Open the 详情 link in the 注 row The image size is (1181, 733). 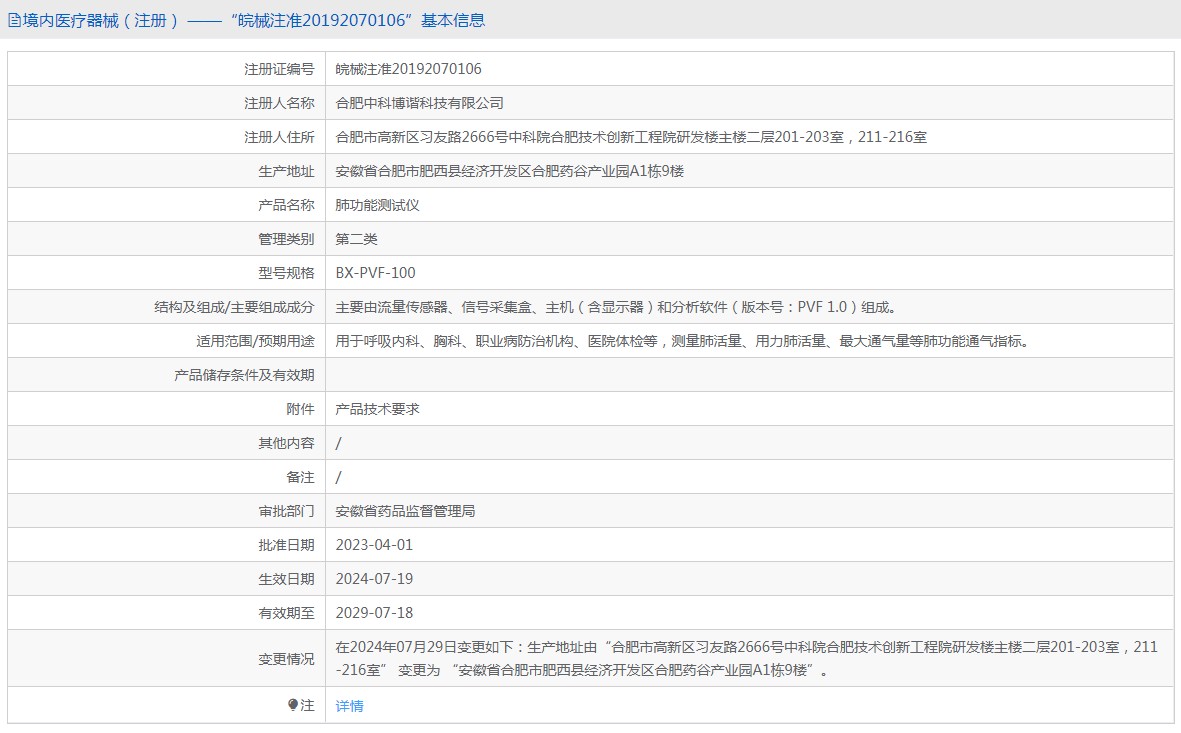coord(349,706)
